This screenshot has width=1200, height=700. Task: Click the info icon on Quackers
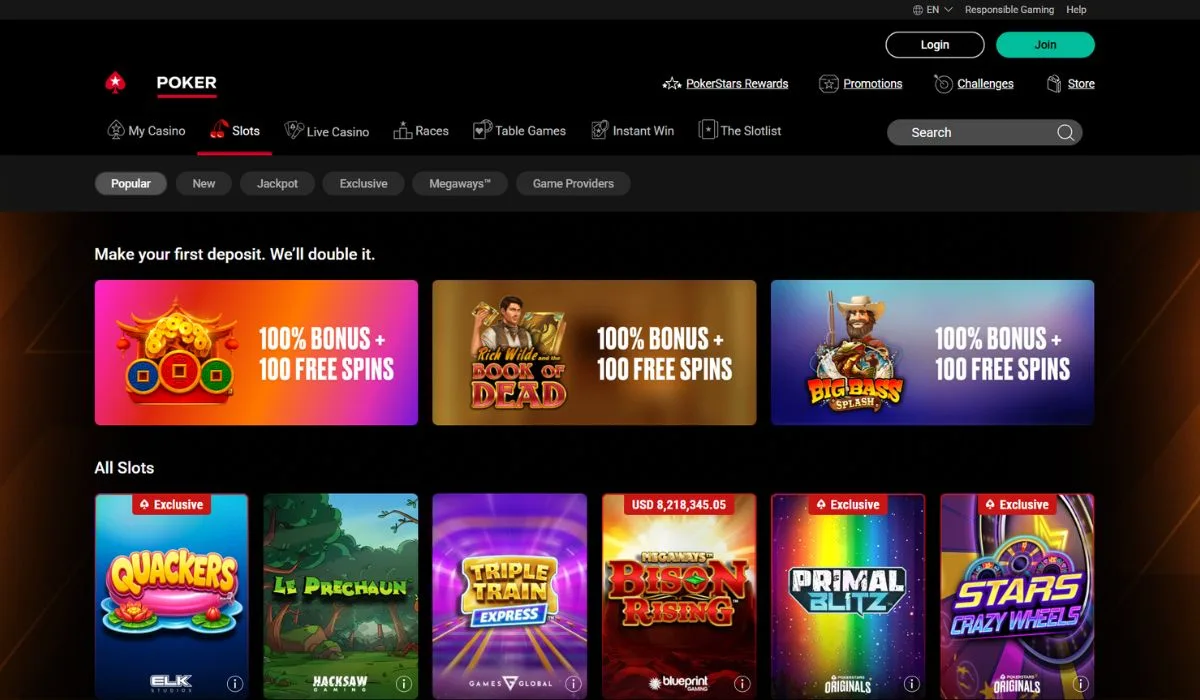click(235, 684)
